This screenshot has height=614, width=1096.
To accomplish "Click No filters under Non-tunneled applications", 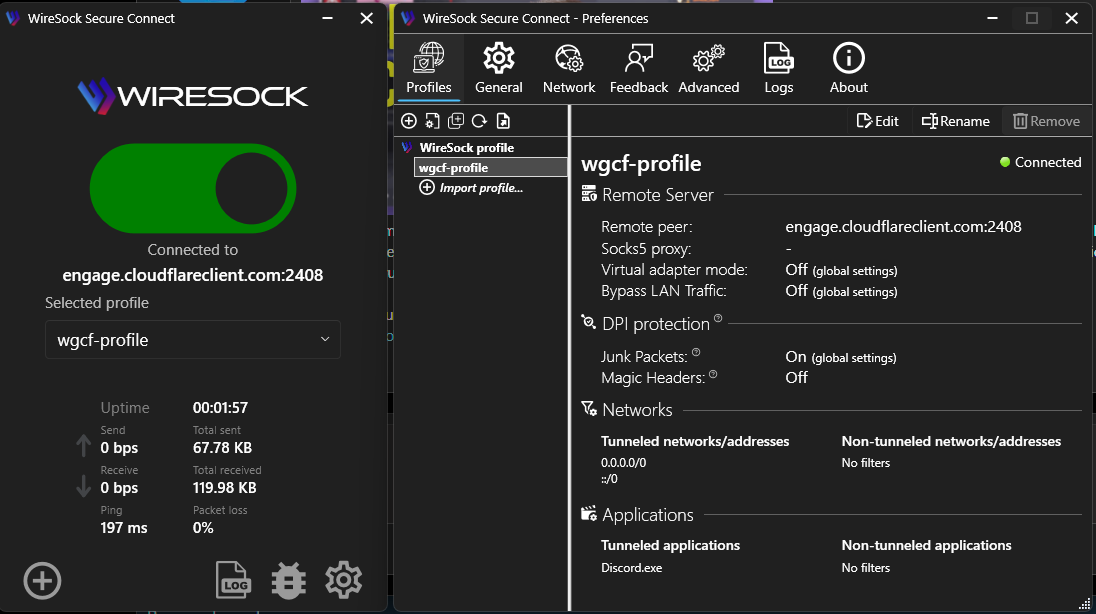I will pyautogui.click(x=865, y=568).
